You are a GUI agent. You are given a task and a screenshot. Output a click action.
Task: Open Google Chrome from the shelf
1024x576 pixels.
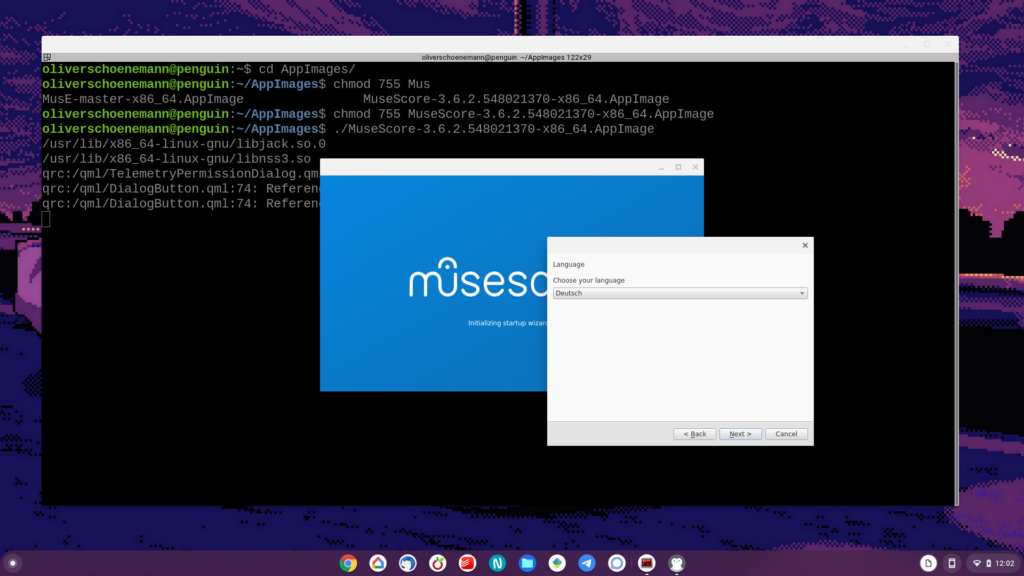point(348,563)
